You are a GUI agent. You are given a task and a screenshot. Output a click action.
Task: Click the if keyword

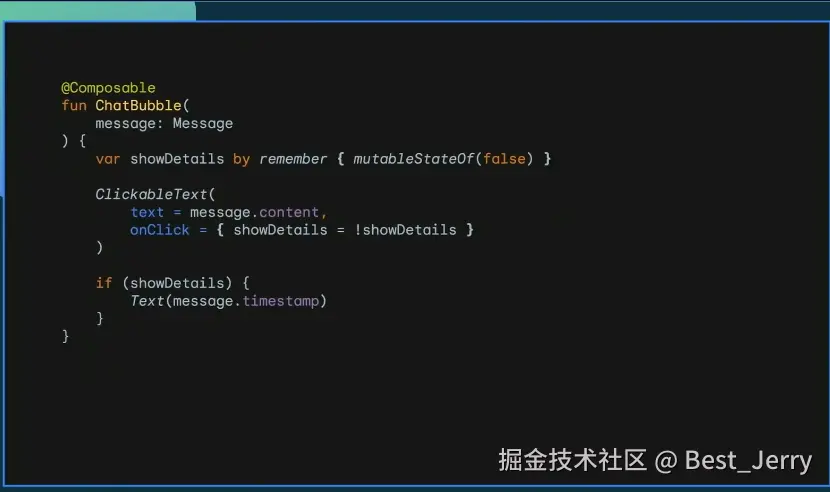(x=104, y=283)
